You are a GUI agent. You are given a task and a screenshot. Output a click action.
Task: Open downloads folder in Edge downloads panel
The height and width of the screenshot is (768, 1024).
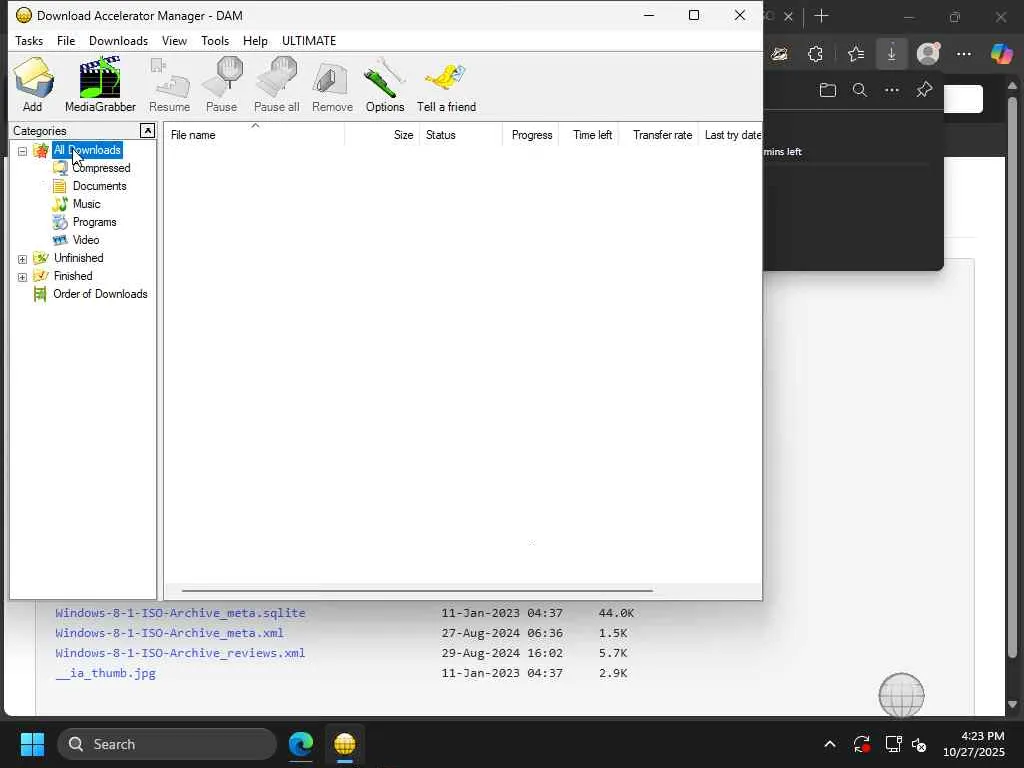[827, 90]
